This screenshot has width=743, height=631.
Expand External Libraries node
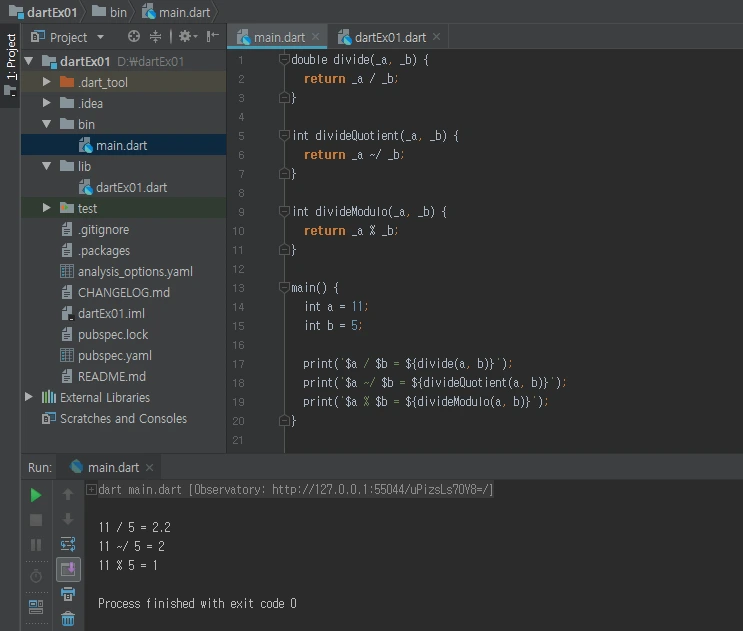tap(29, 397)
